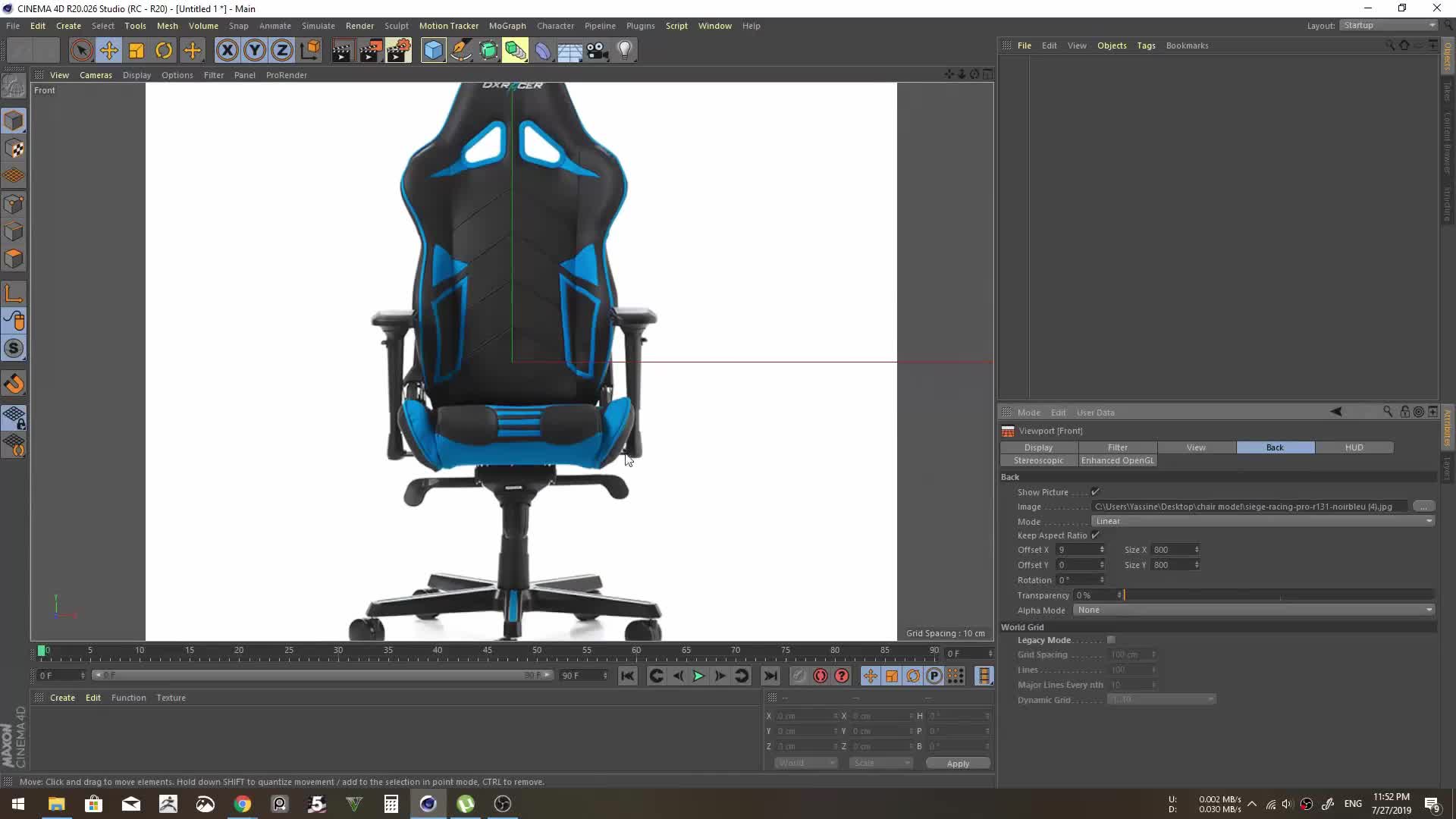Image resolution: width=1456 pixels, height=819 pixels.
Task: Switch to Polygons mode in the left toolbar
Action: pyautogui.click(x=14, y=259)
